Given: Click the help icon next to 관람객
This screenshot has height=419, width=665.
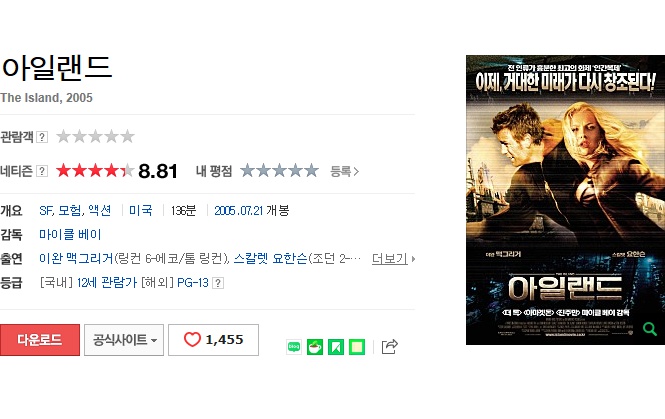Looking at the screenshot, I should point(42,137).
